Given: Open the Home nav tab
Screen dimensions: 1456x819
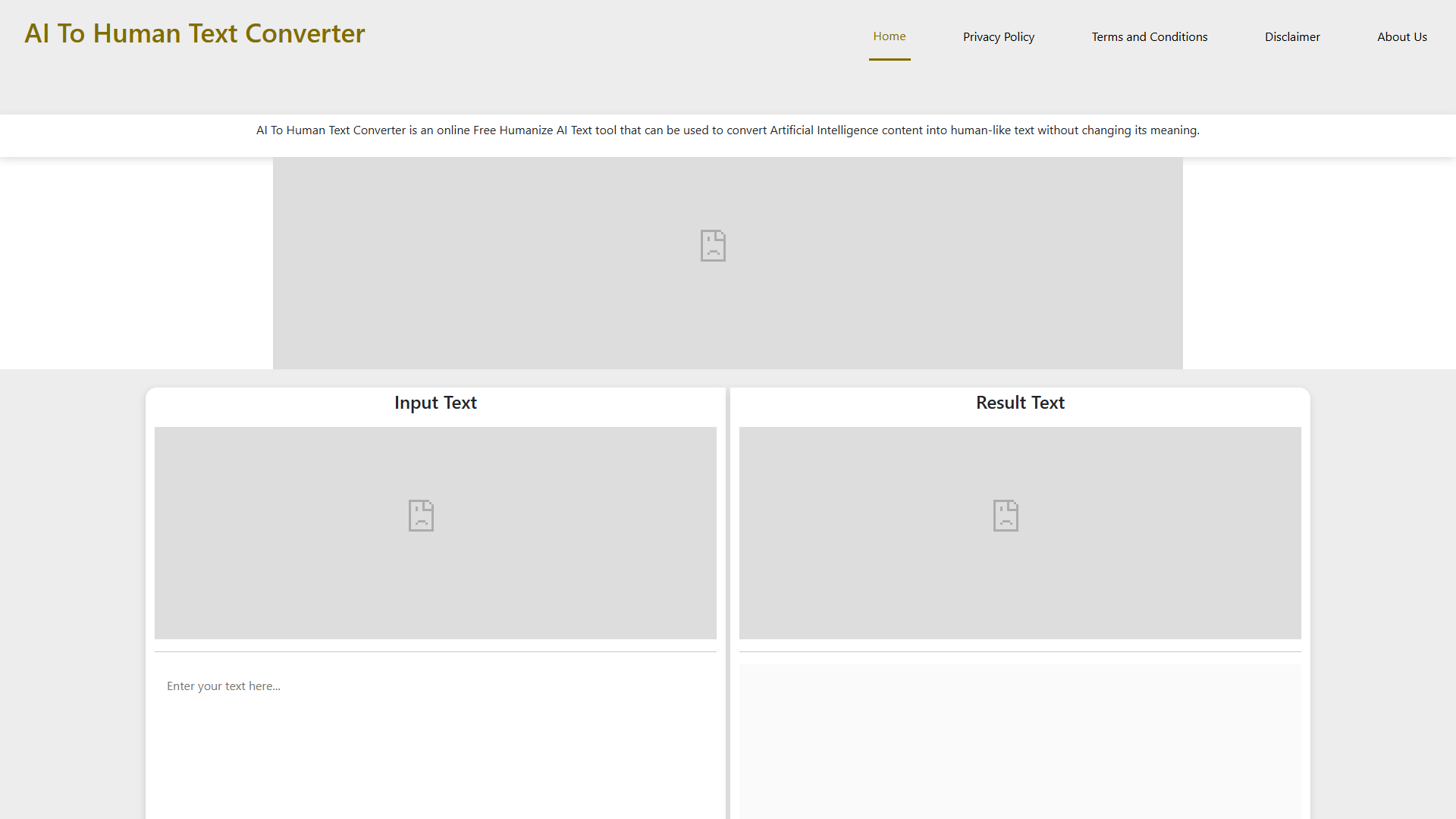Looking at the screenshot, I should click(x=890, y=36).
